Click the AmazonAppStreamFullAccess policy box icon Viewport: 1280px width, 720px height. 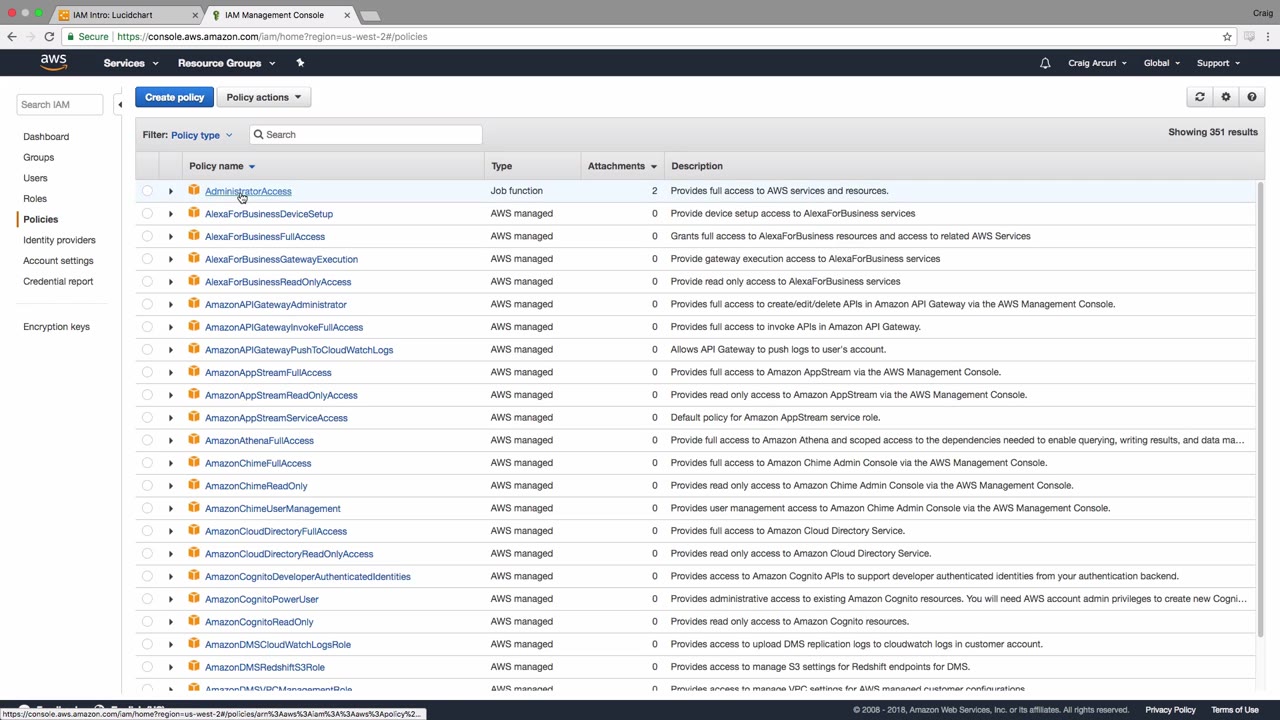(x=194, y=372)
